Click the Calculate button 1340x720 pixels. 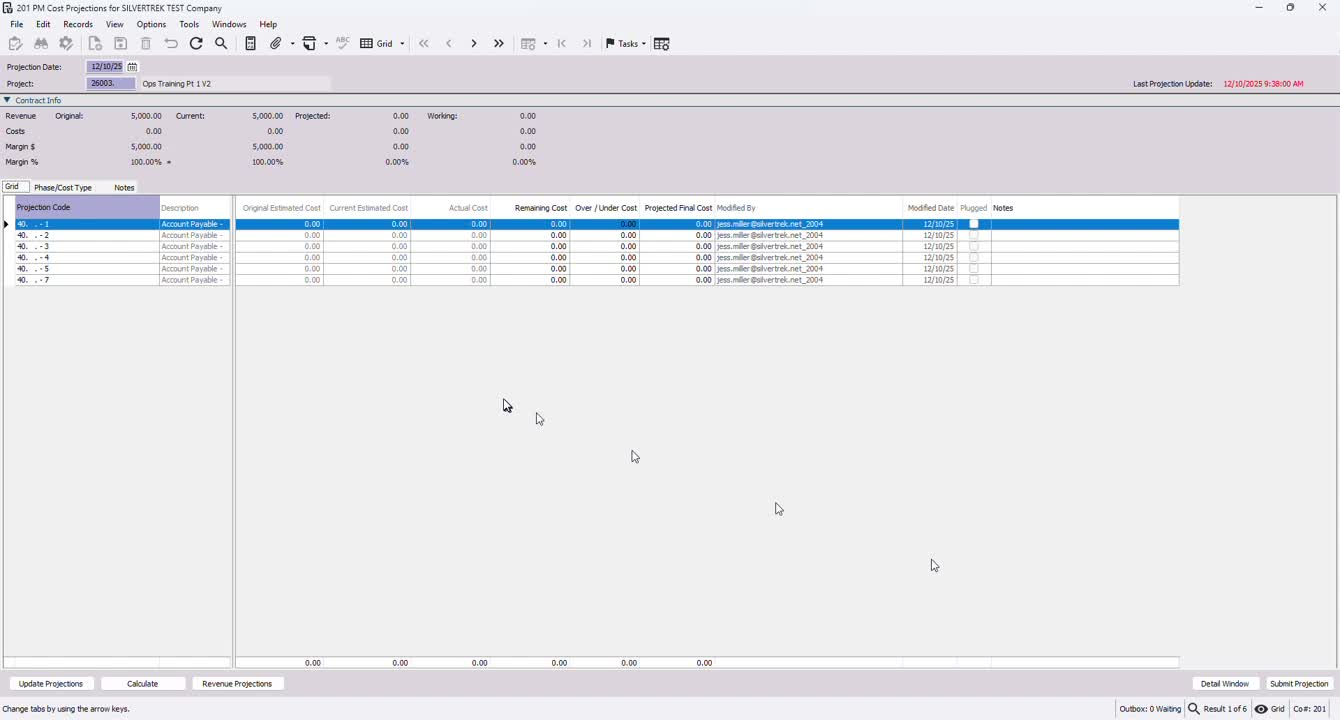(143, 684)
